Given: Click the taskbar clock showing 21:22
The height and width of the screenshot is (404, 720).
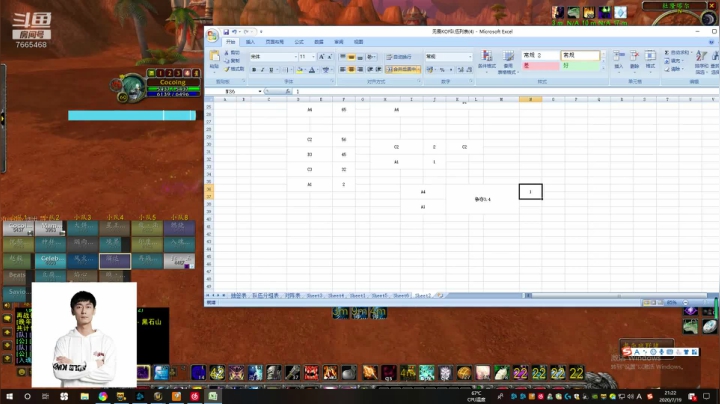Looking at the screenshot, I should (x=670, y=396).
